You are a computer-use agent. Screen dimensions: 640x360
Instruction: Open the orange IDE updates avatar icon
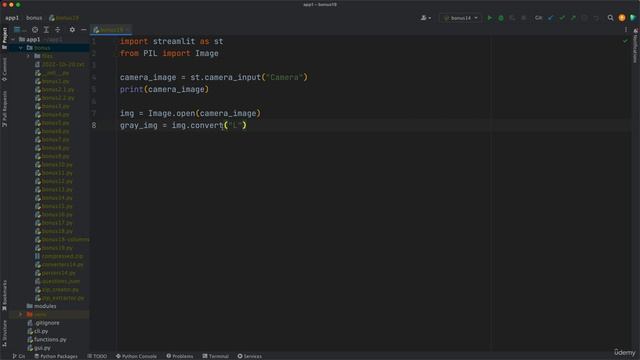[622, 18]
